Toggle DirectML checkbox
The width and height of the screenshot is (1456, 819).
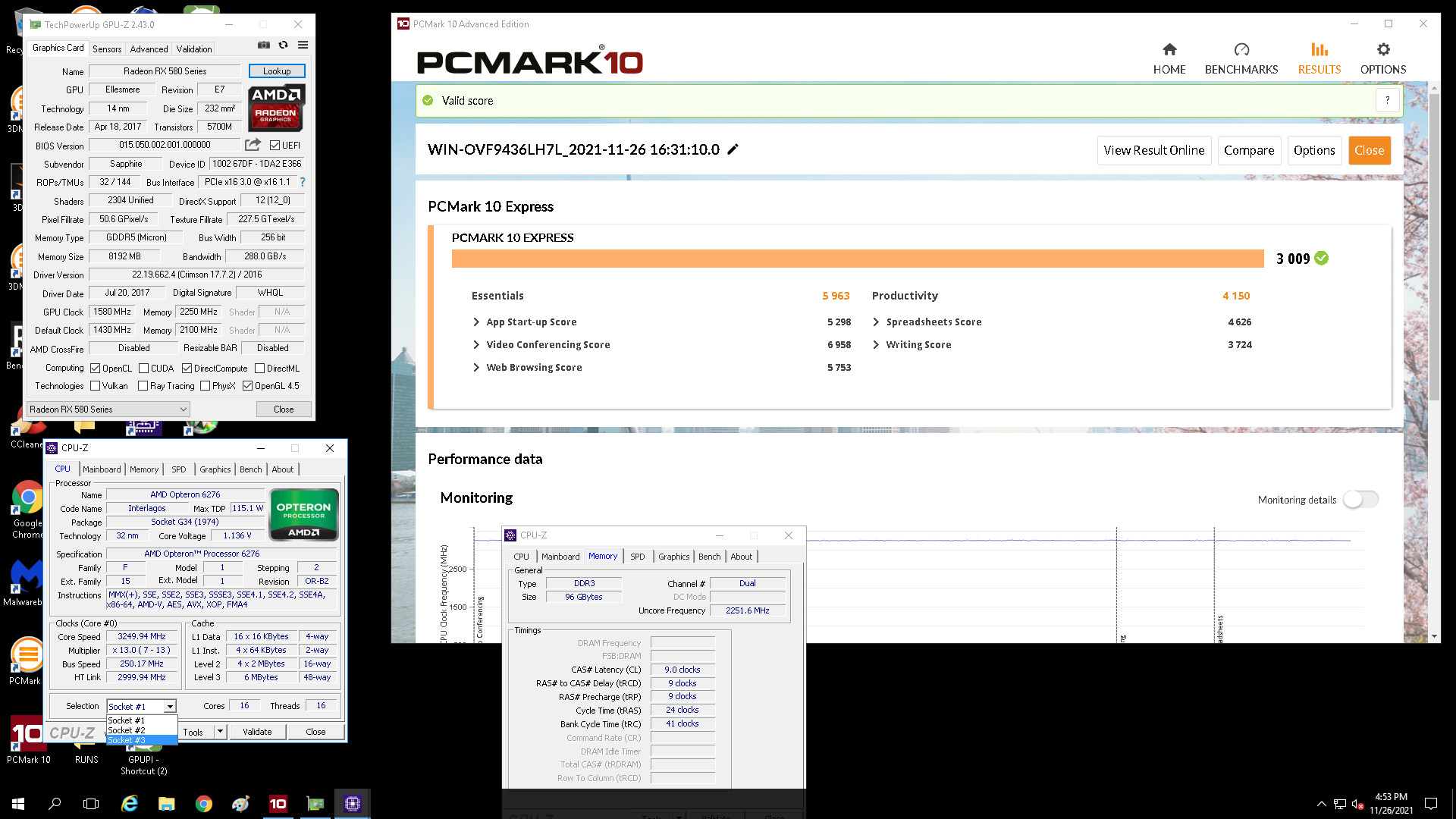tap(259, 369)
